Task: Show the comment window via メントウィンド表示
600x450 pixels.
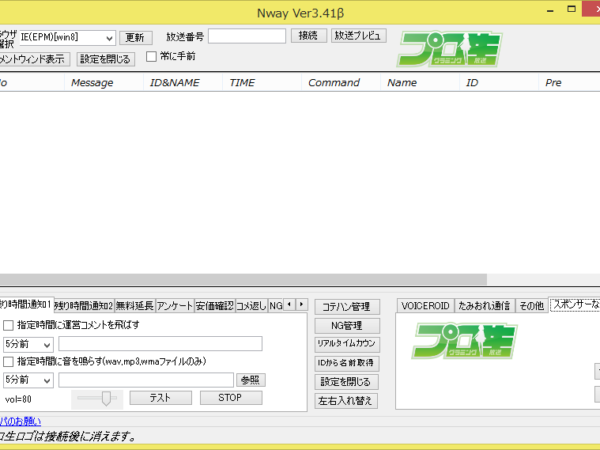Action: pos(34,59)
